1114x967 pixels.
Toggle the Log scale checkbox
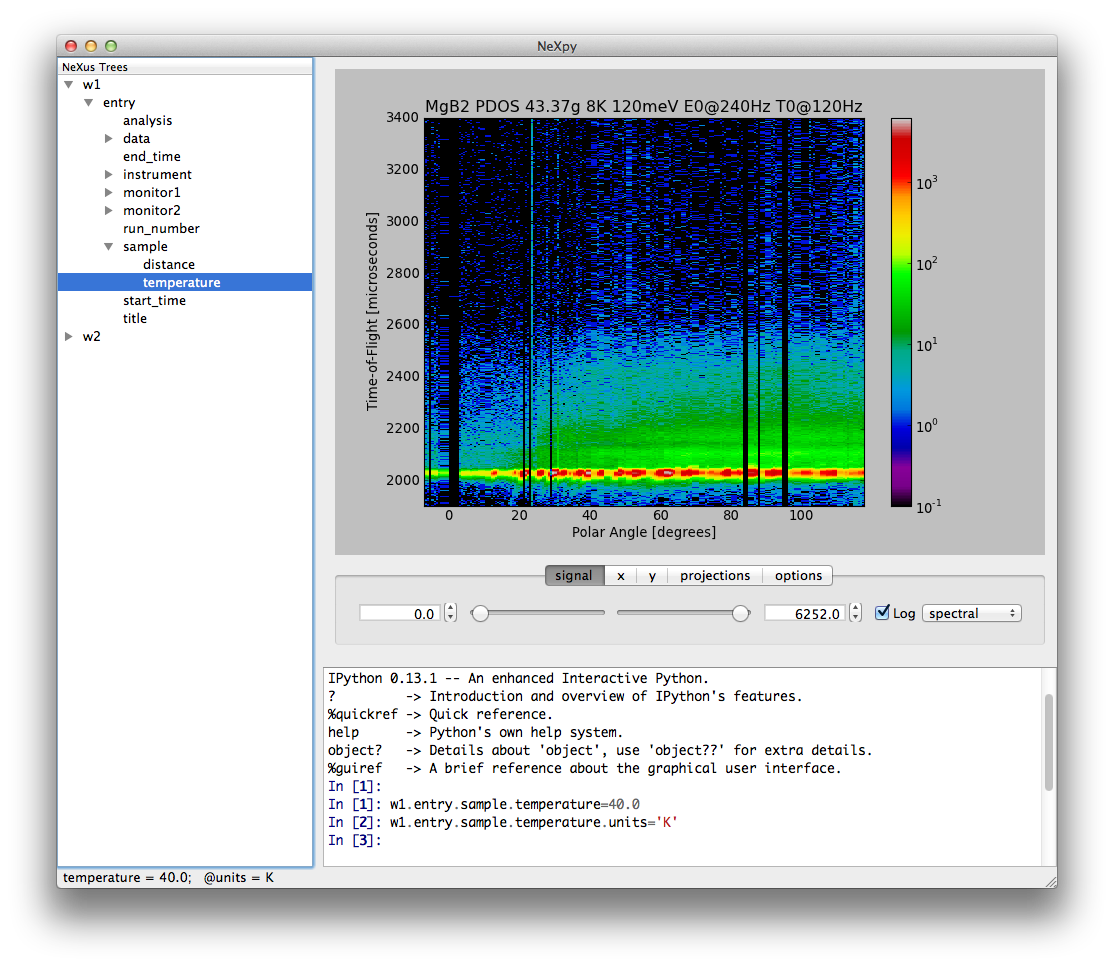(x=882, y=612)
